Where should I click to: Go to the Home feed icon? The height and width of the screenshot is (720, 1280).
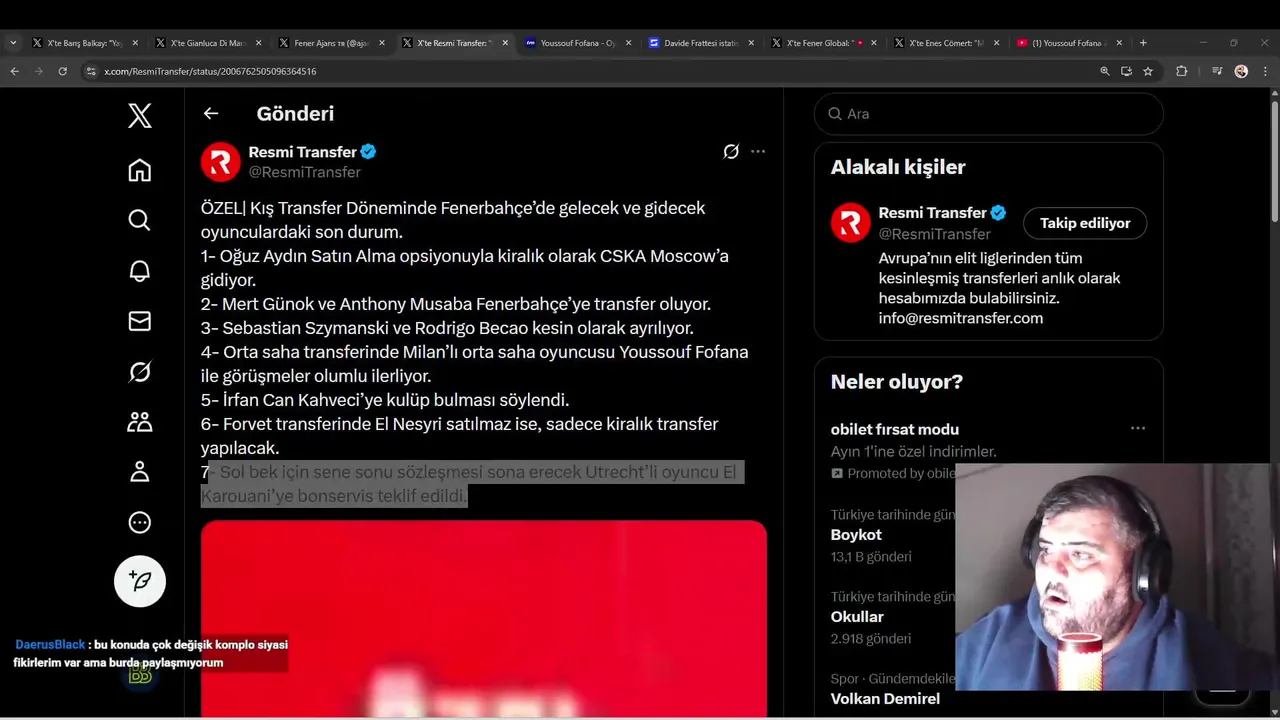point(140,170)
